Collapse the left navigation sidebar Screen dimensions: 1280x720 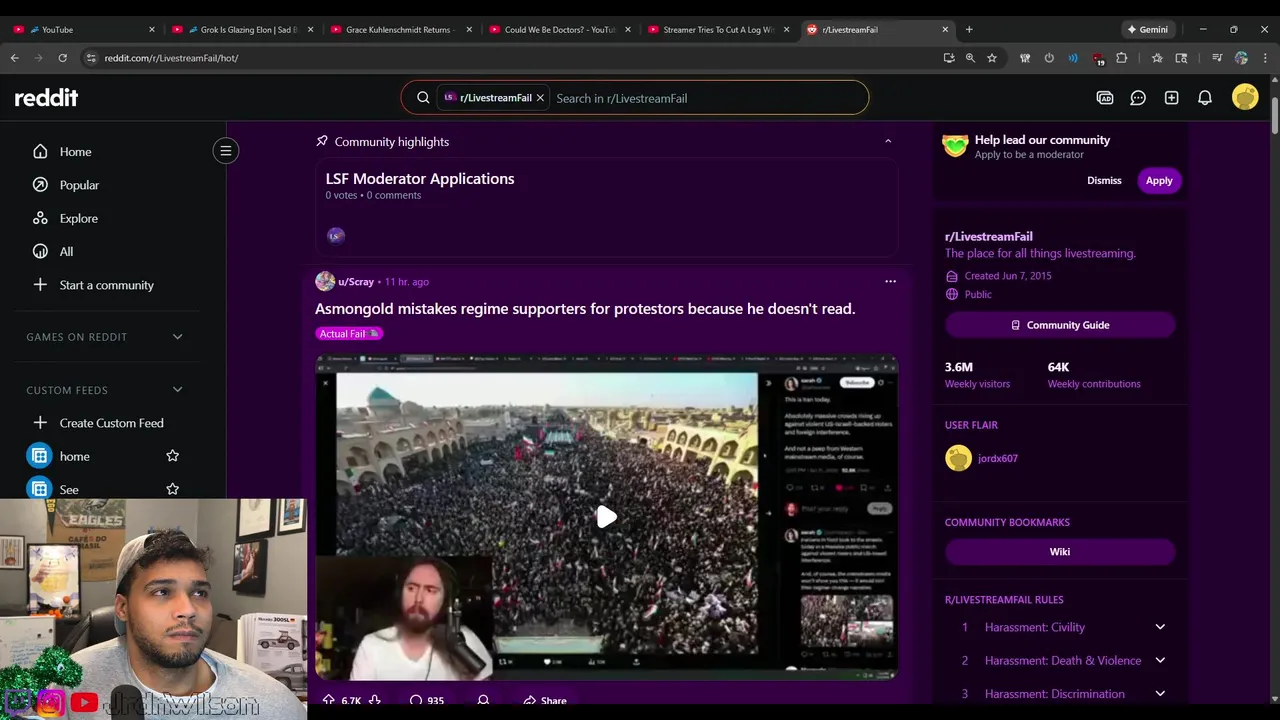coord(226,151)
